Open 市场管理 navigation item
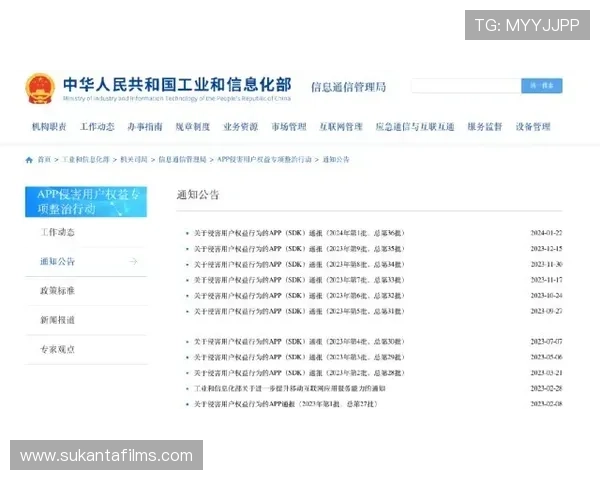Screen dimensions: 600x480 (289, 127)
